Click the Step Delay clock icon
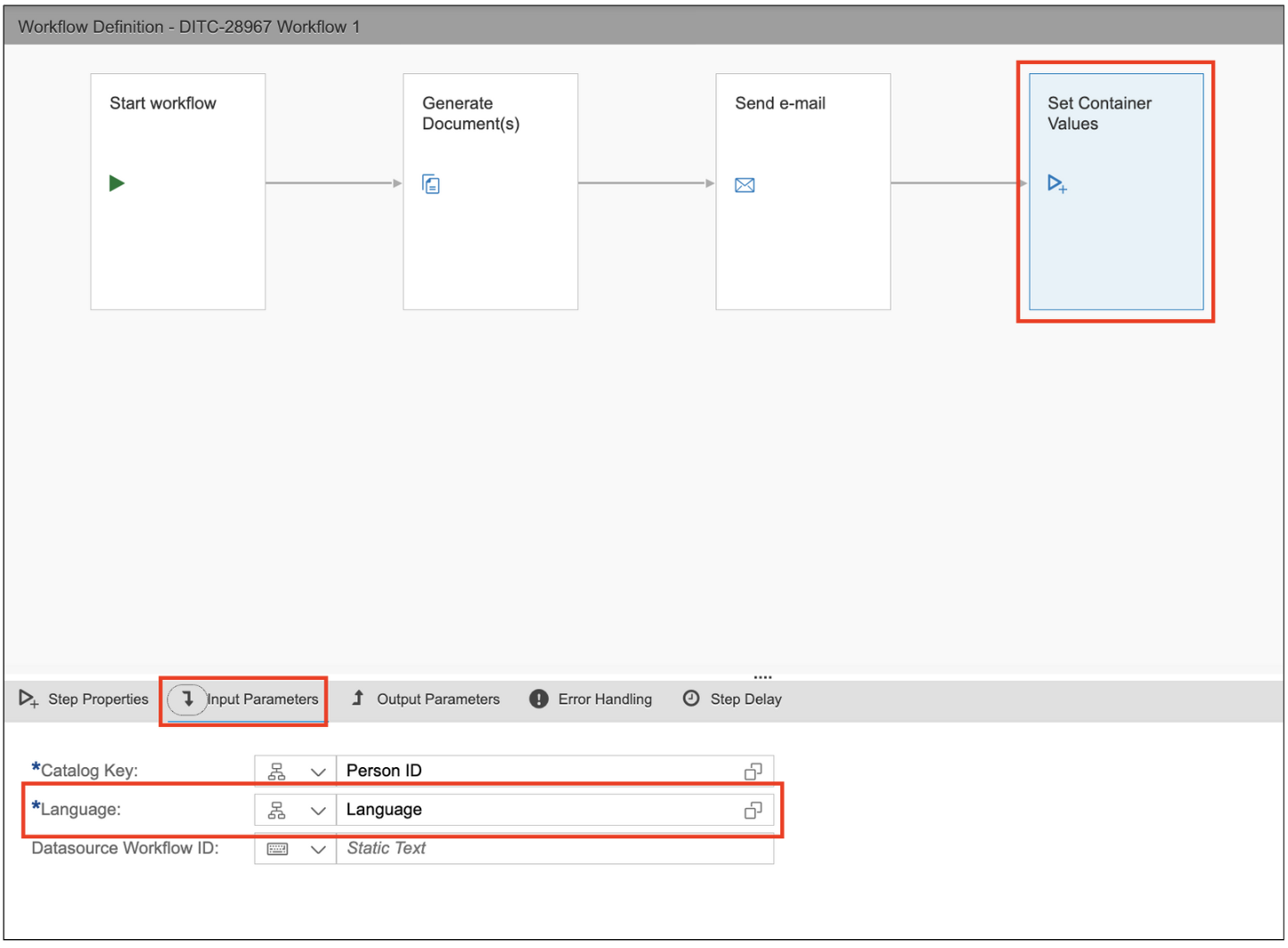This screenshot has width=1288, height=948. click(x=691, y=699)
